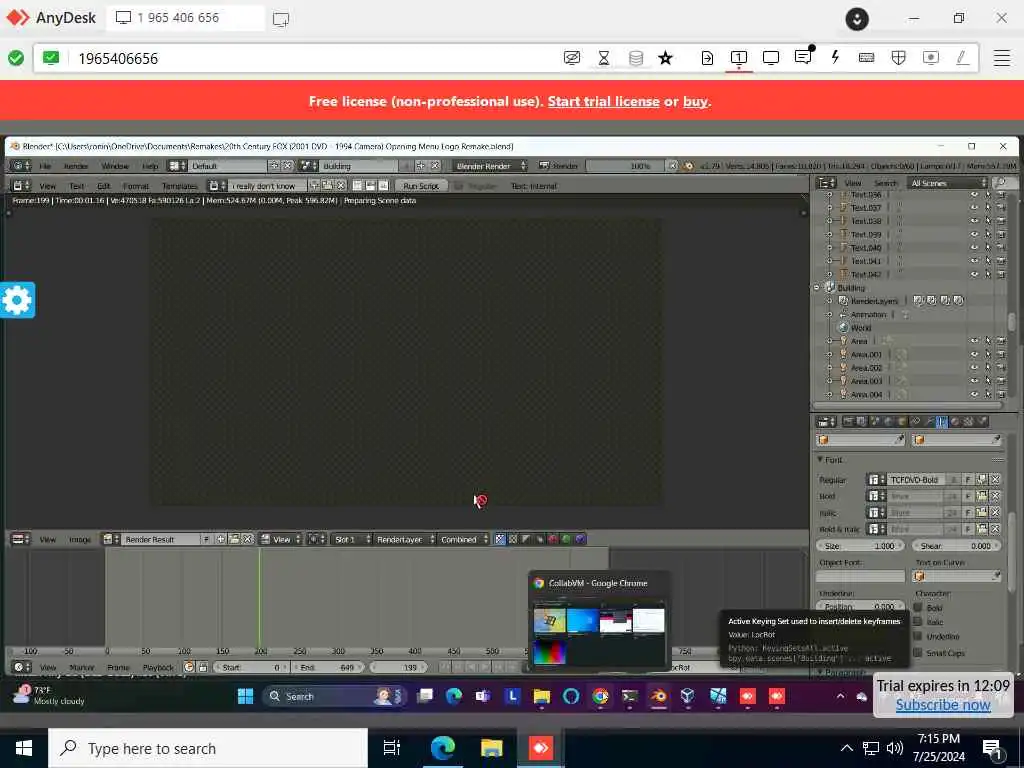Toggle viewport visibility eye for Area.002
Screen dimensions: 1024x768
pyautogui.click(x=974, y=368)
